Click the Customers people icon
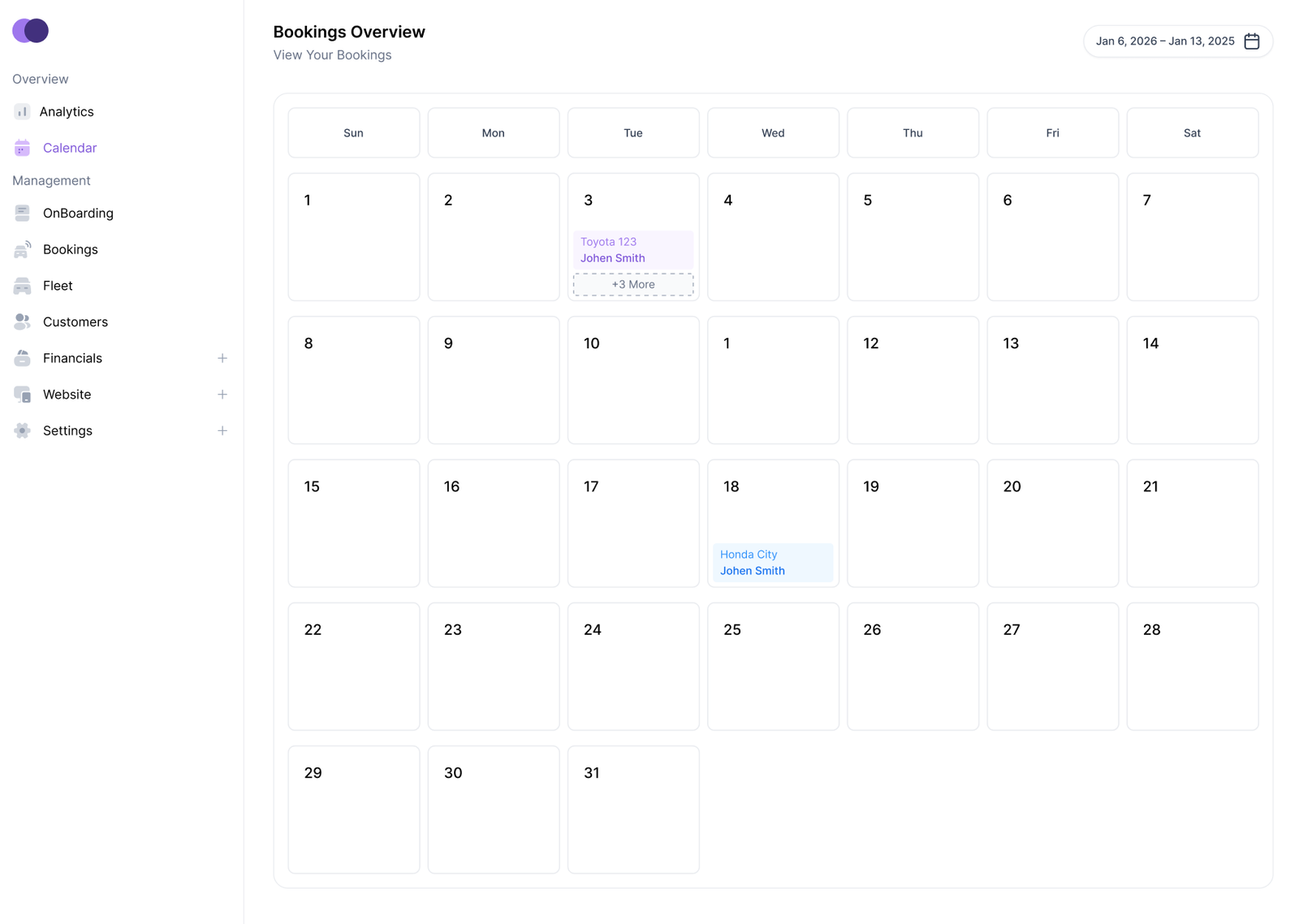 click(22, 322)
